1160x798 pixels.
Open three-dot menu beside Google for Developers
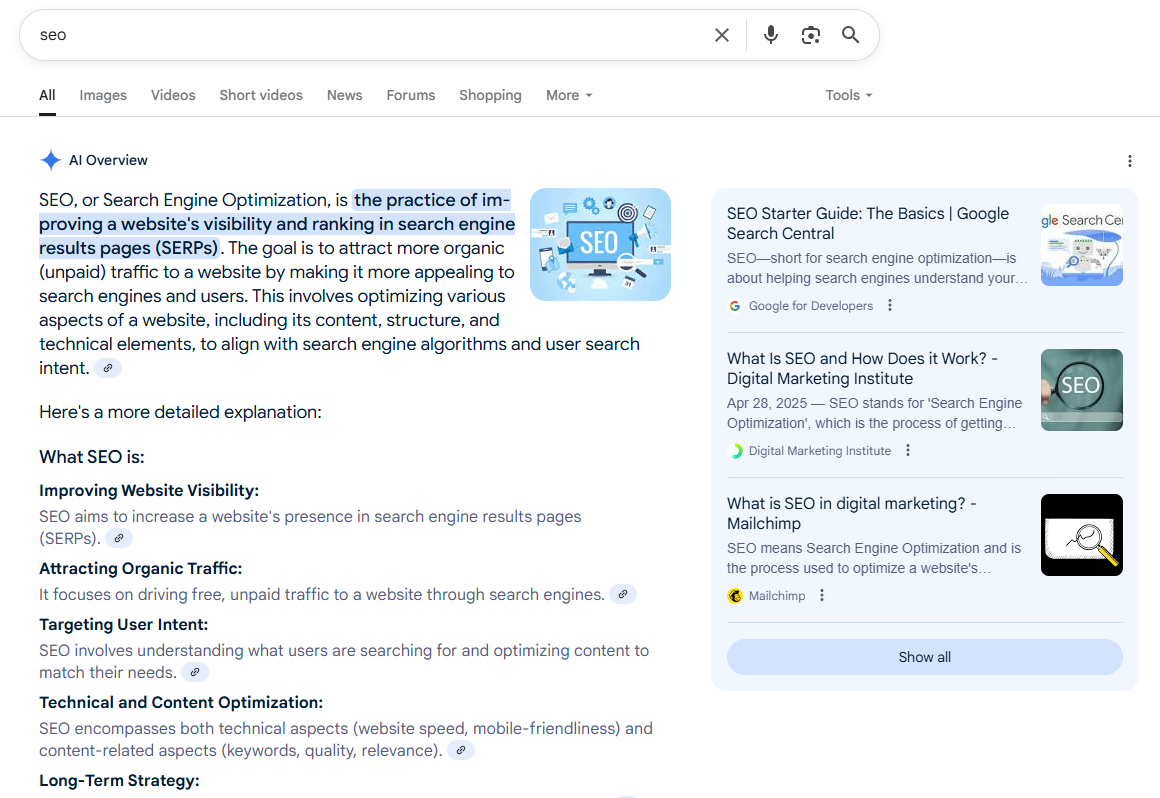click(890, 305)
